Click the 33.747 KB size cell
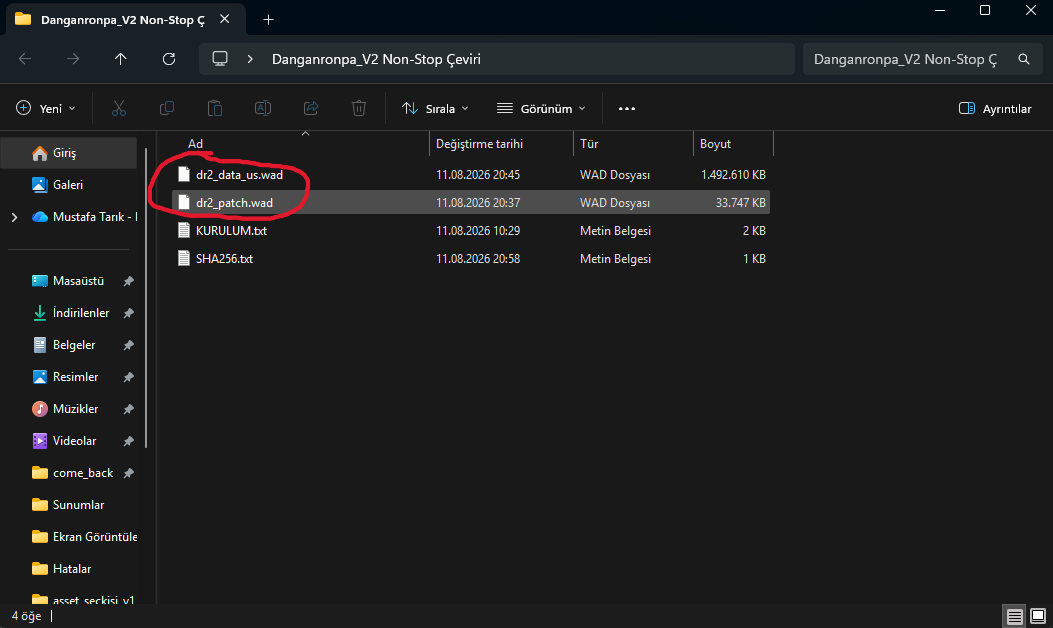Image resolution: width=1053 pixels, height=628 pixels. 741,202
